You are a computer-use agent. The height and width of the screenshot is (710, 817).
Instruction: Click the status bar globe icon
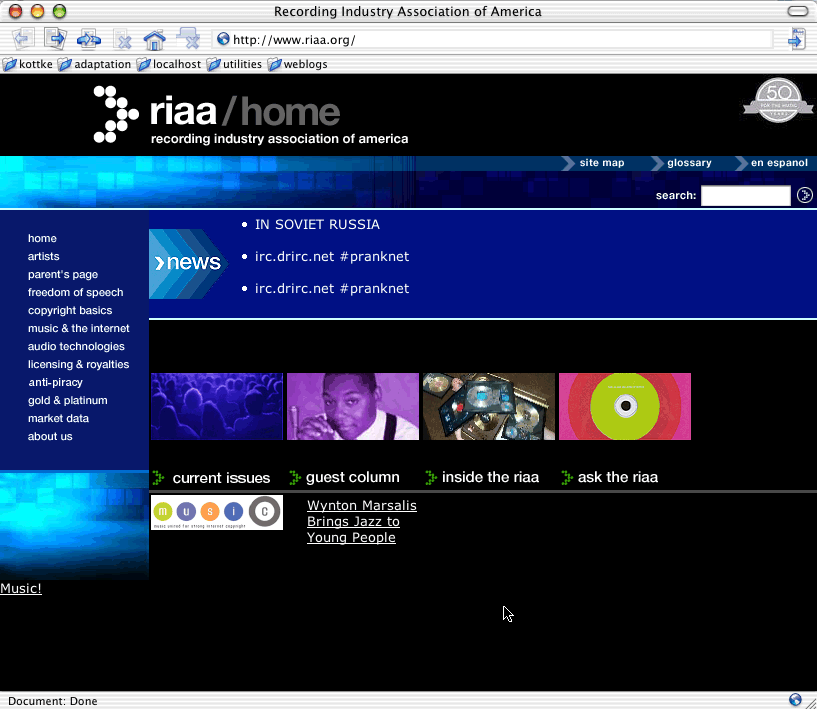pos(795,700)
